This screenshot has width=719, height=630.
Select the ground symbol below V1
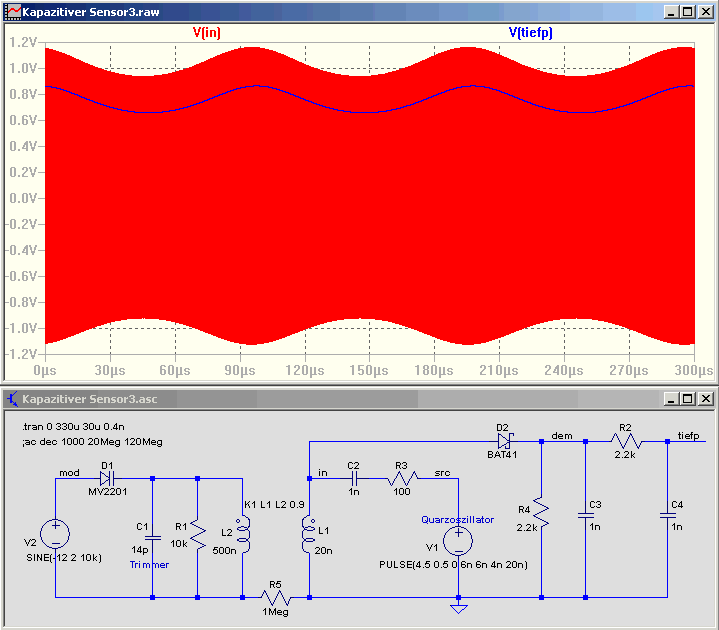[459, 608]
